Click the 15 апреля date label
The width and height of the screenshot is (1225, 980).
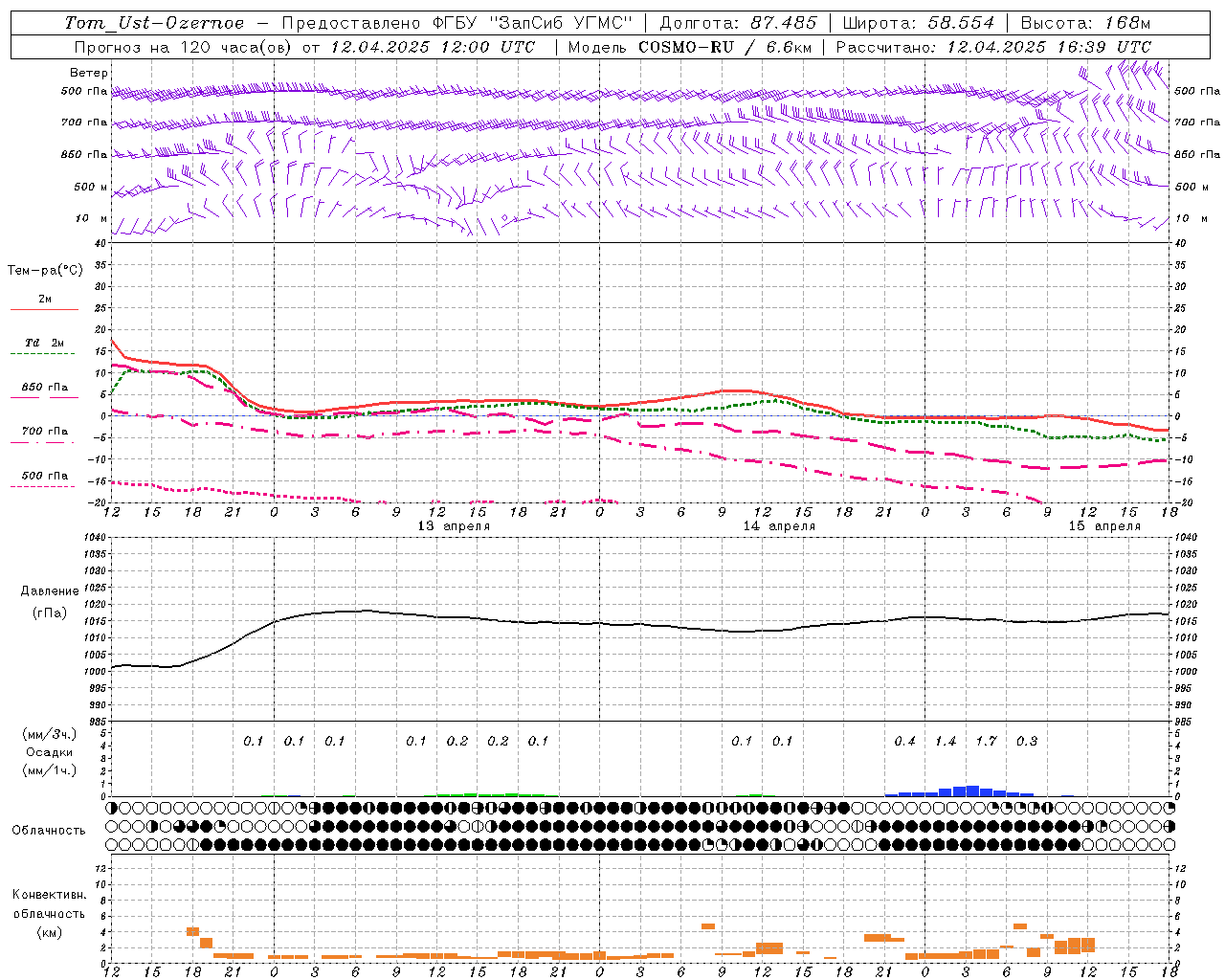click(1104, 526)
